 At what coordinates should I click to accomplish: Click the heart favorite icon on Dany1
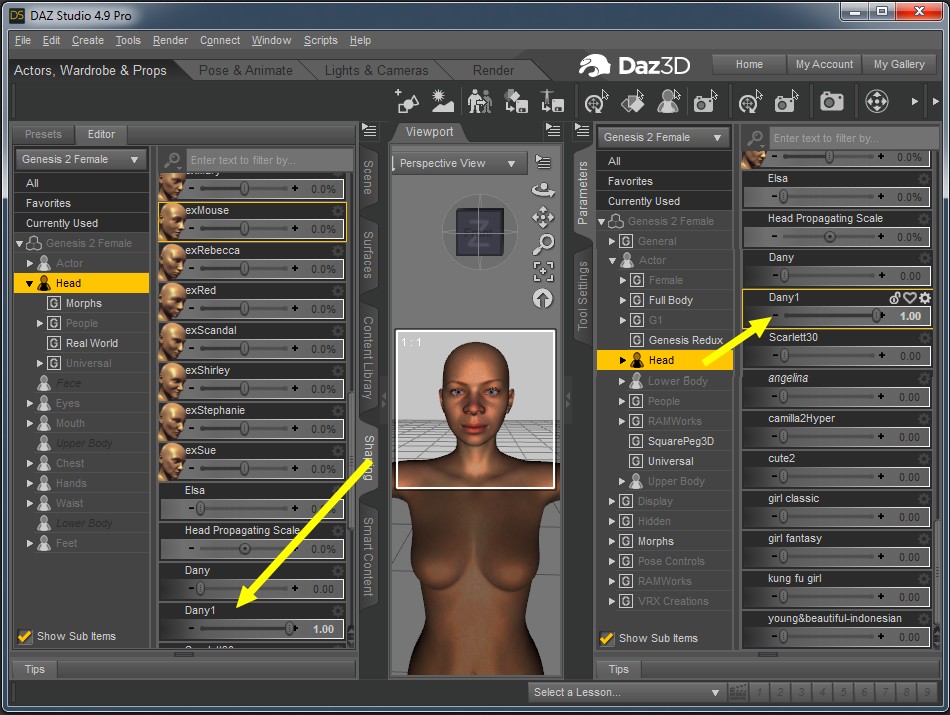click(x=909, y=298)
